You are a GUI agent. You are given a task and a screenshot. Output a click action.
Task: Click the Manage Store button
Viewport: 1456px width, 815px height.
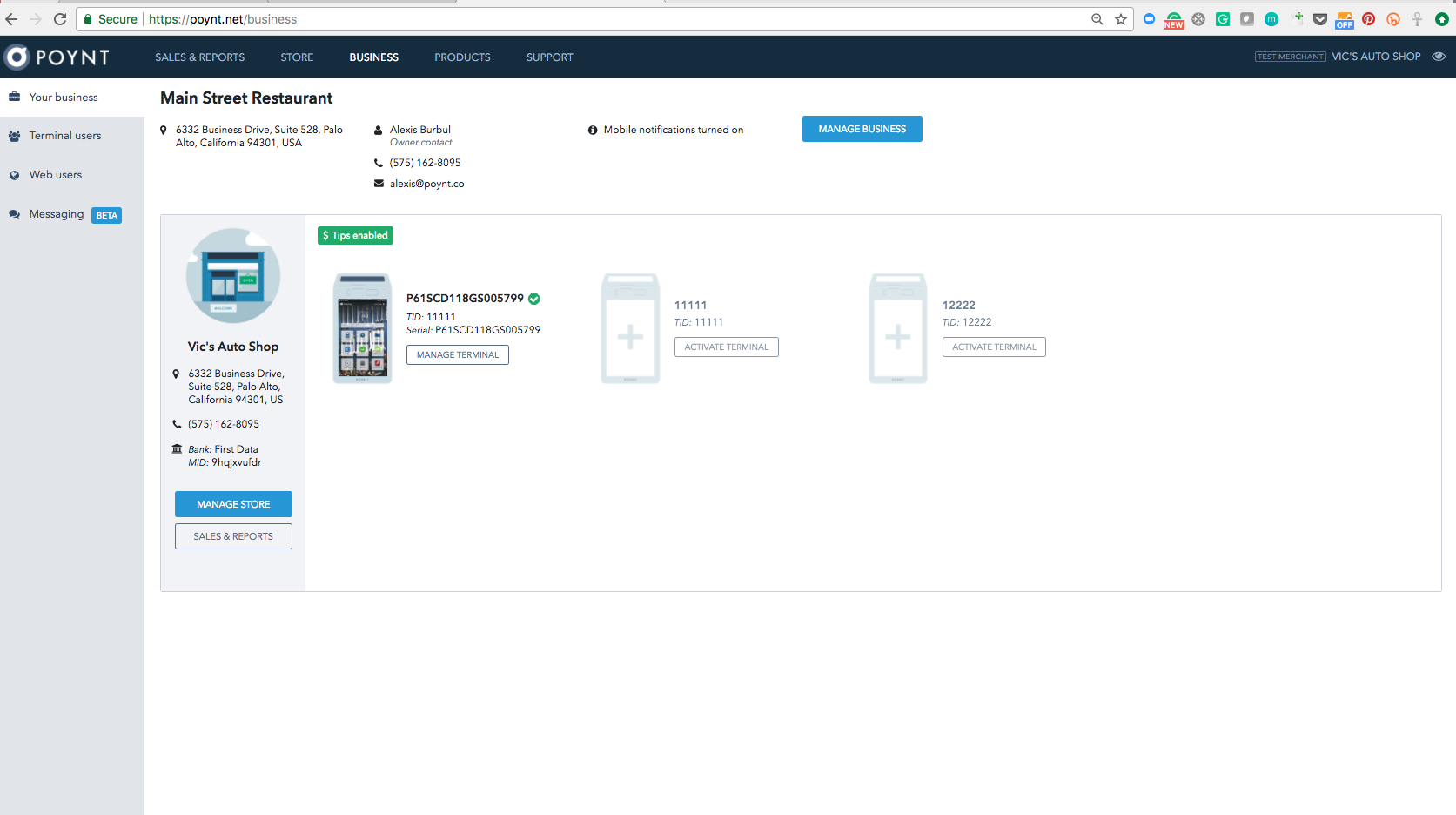pyautogui.click(x=233, y=504)
